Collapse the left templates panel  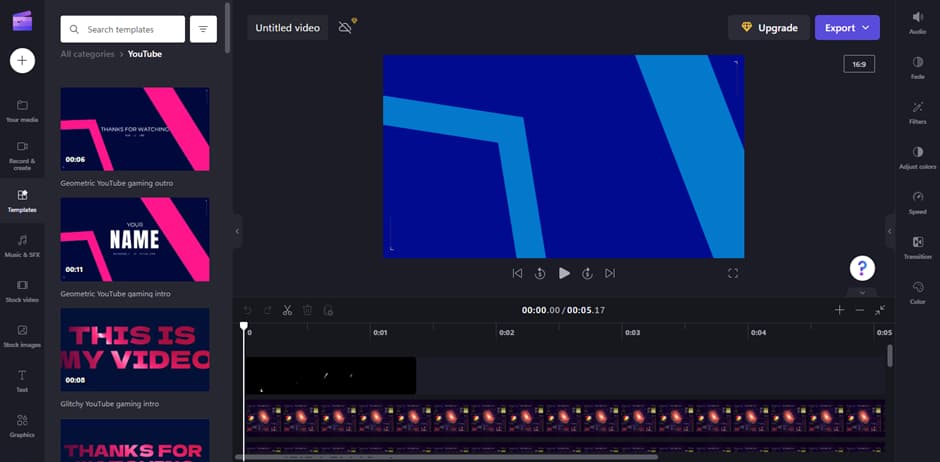tap(237, 231)
